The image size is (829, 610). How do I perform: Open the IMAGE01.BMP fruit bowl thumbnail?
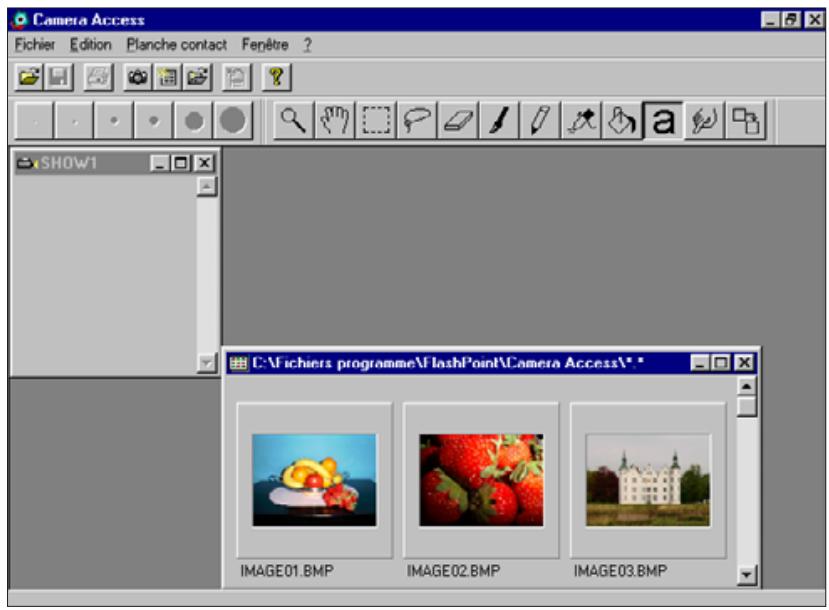pos(315,480)
